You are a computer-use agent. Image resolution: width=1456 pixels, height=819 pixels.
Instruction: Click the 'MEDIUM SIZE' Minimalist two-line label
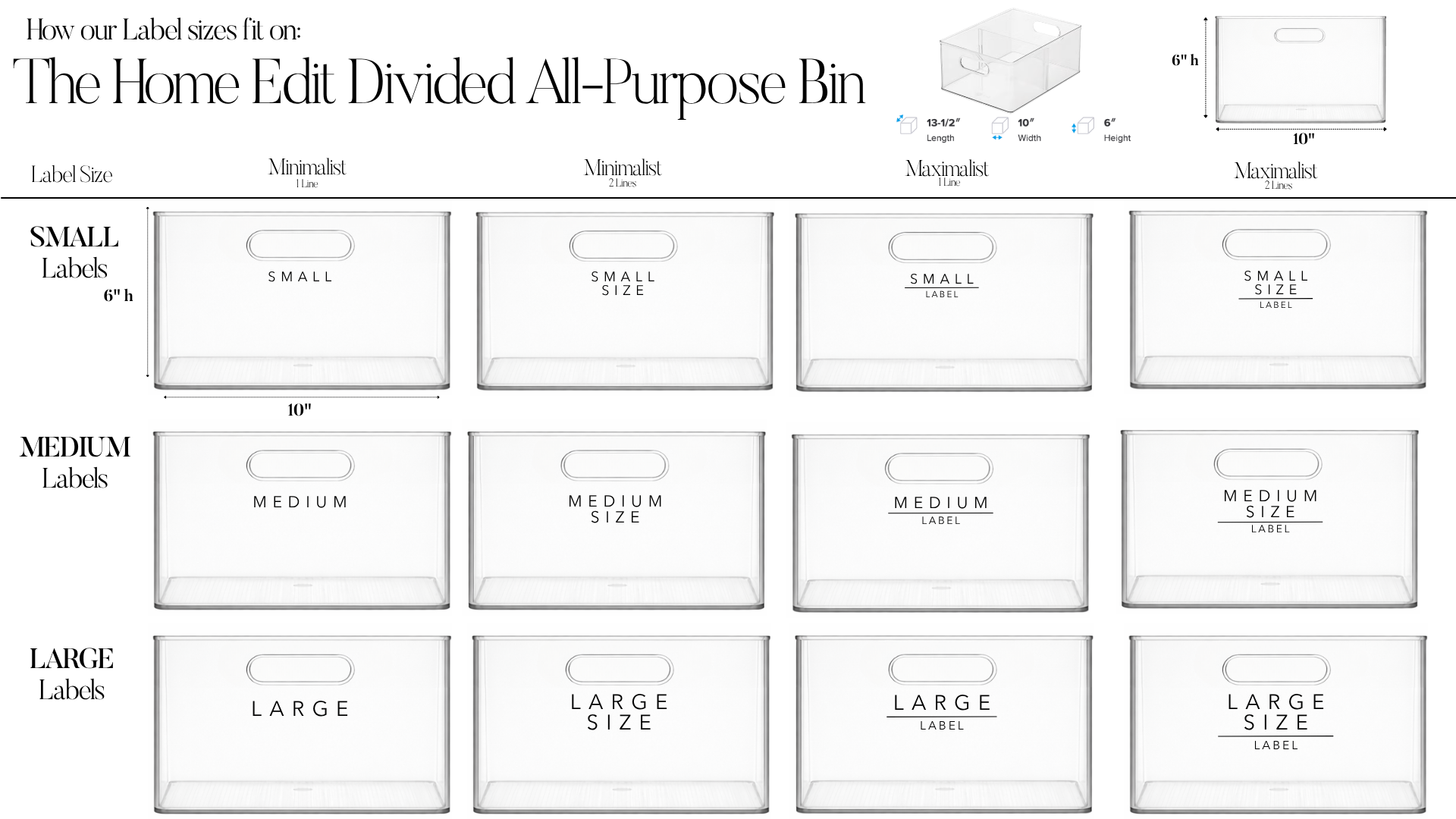click(616, 509)
